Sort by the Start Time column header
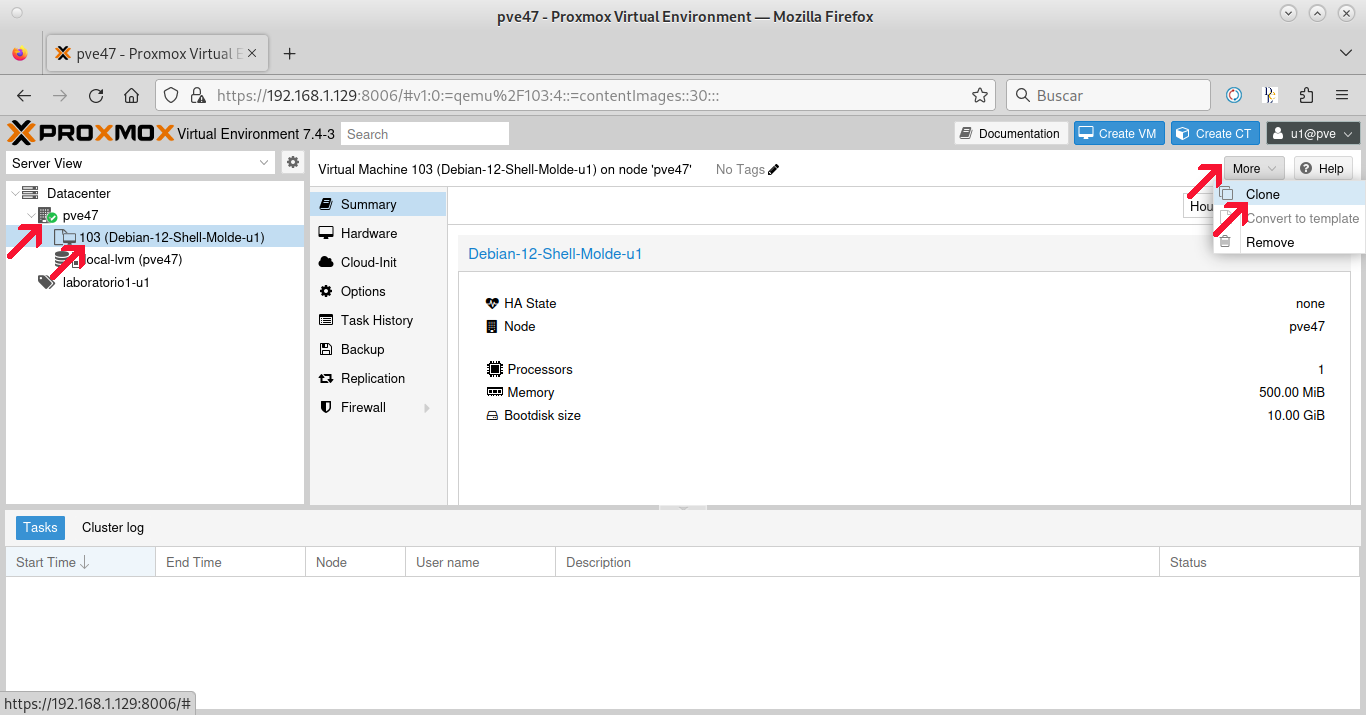The width and height of the screenshot is (1366, 715). tap(80, 562)
